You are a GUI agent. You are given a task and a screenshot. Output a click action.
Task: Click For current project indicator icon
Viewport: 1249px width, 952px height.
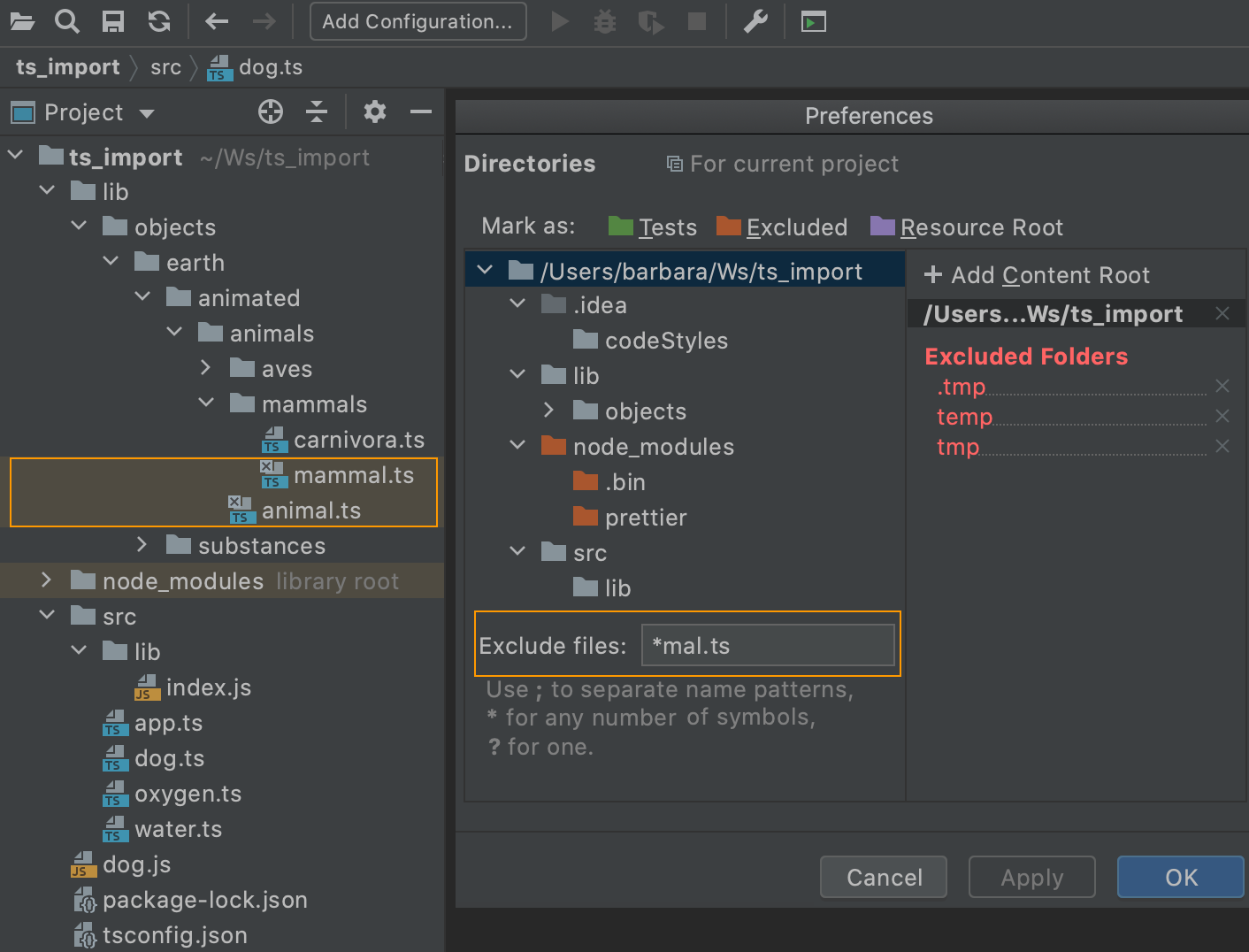(x=674, y=164)
